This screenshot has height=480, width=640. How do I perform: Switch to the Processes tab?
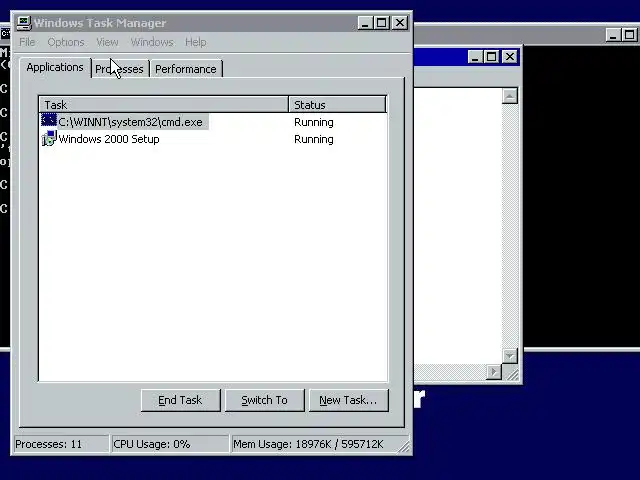[119, 69]
